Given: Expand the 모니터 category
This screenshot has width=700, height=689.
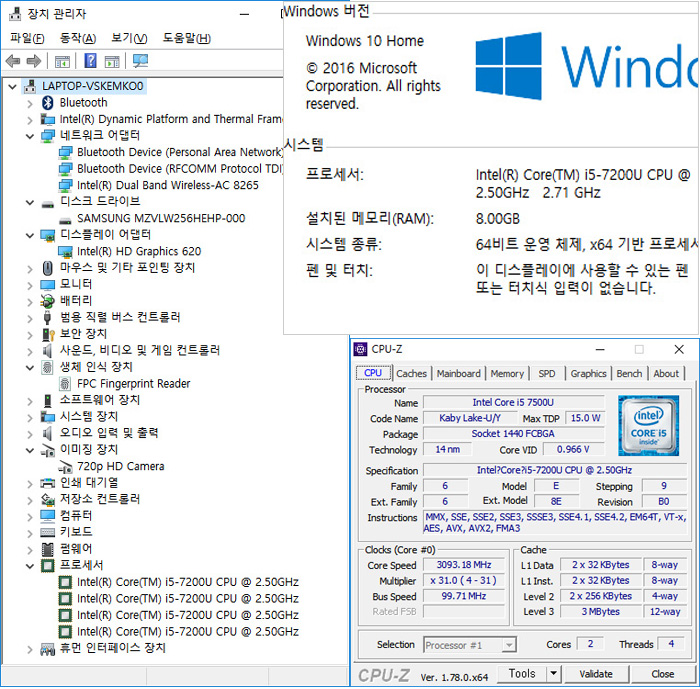Looking at the screenshot, I should pos(30,285).
